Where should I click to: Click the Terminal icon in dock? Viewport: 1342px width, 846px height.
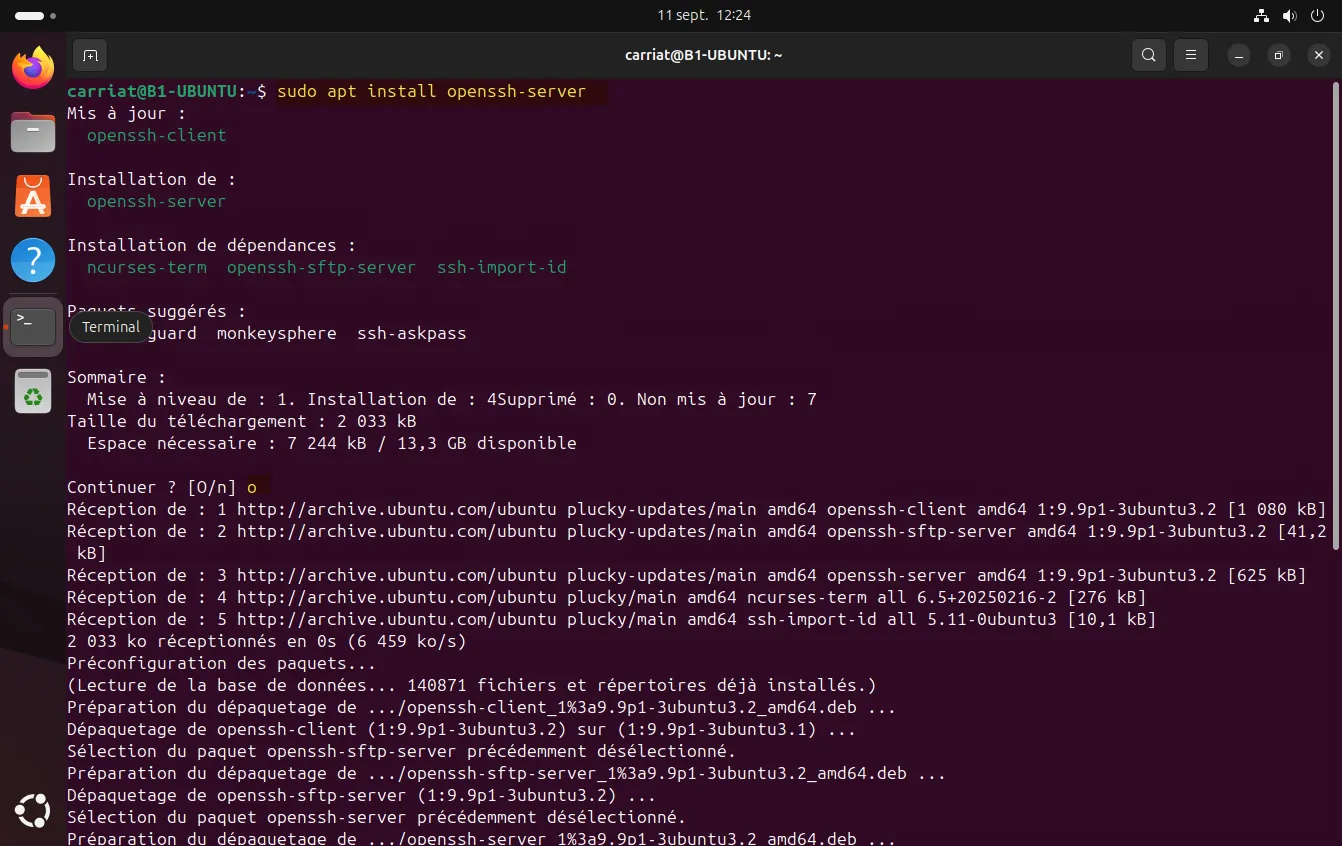(33, 326)
